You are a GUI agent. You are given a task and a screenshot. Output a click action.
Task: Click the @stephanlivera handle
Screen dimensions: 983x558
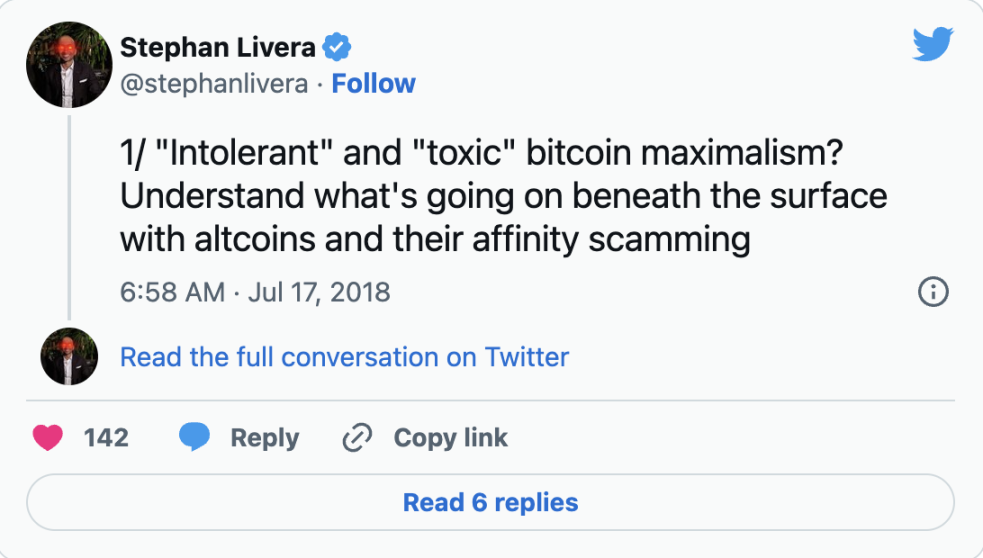214,84
